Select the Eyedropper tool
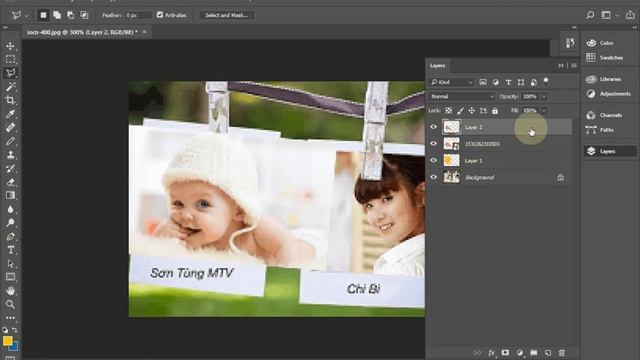This screenshot has width=640, height=360. [11, 114]
